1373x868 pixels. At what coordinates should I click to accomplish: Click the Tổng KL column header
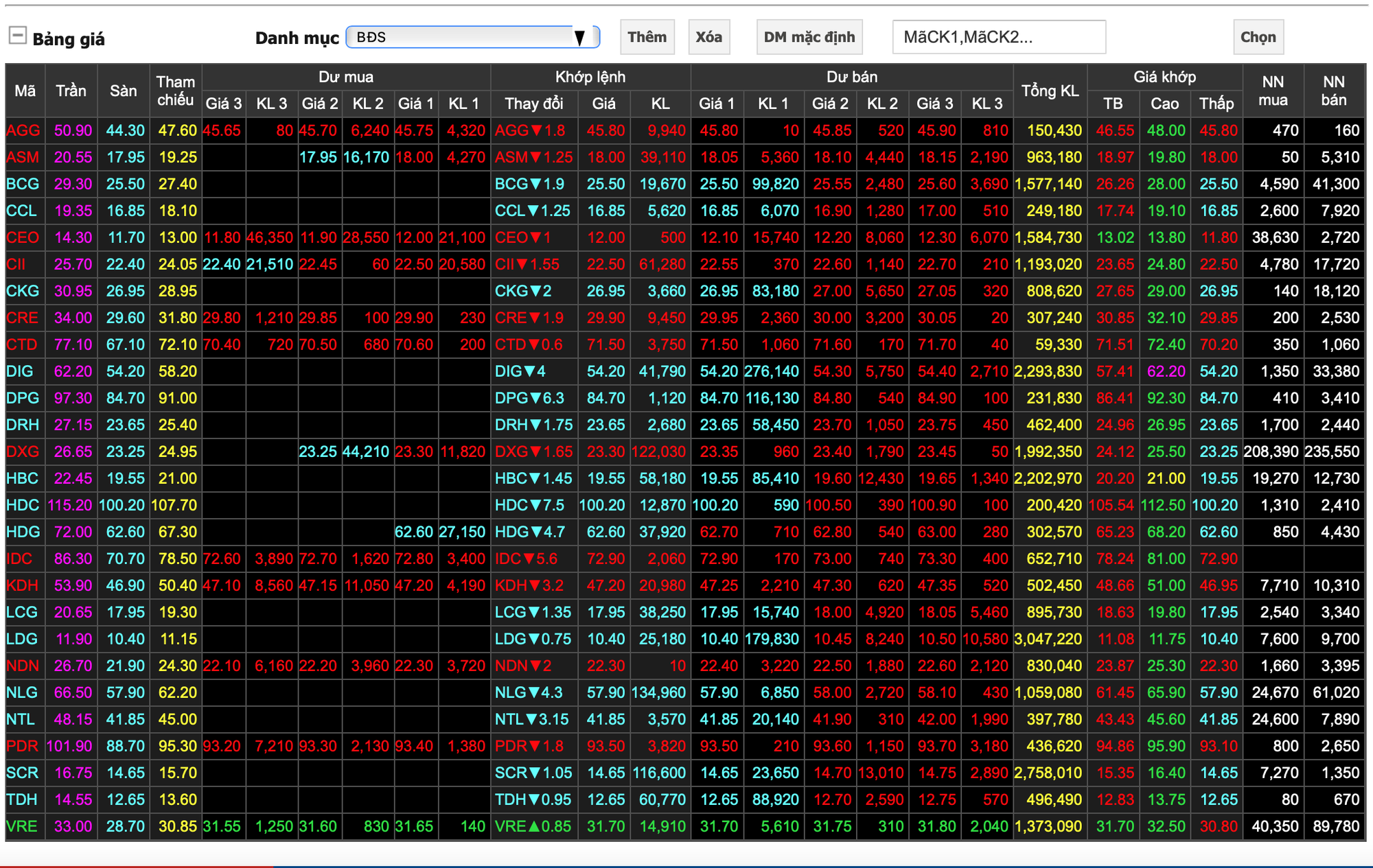[1050, 91]
